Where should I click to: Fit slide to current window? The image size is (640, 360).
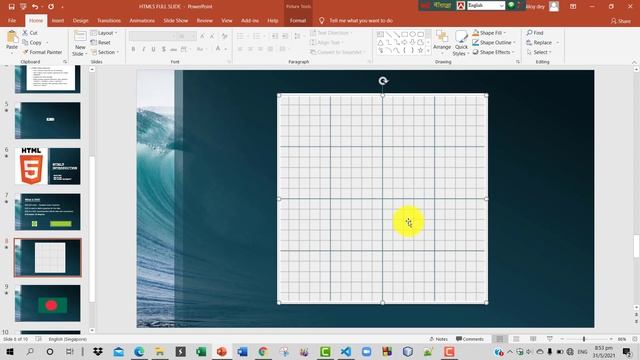[634, 339]
